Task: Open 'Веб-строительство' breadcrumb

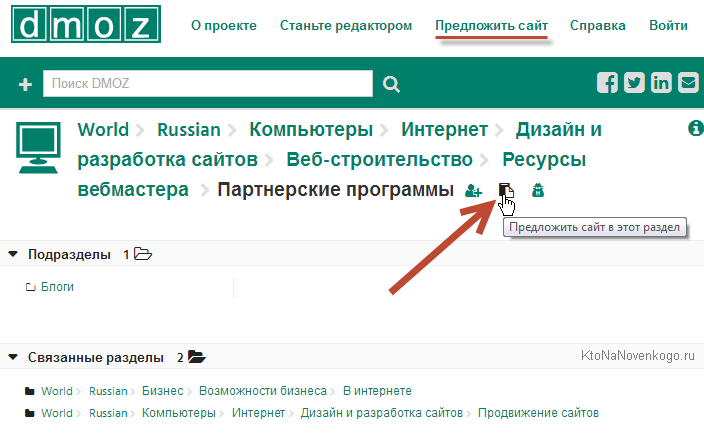Action: coord(379,159)
